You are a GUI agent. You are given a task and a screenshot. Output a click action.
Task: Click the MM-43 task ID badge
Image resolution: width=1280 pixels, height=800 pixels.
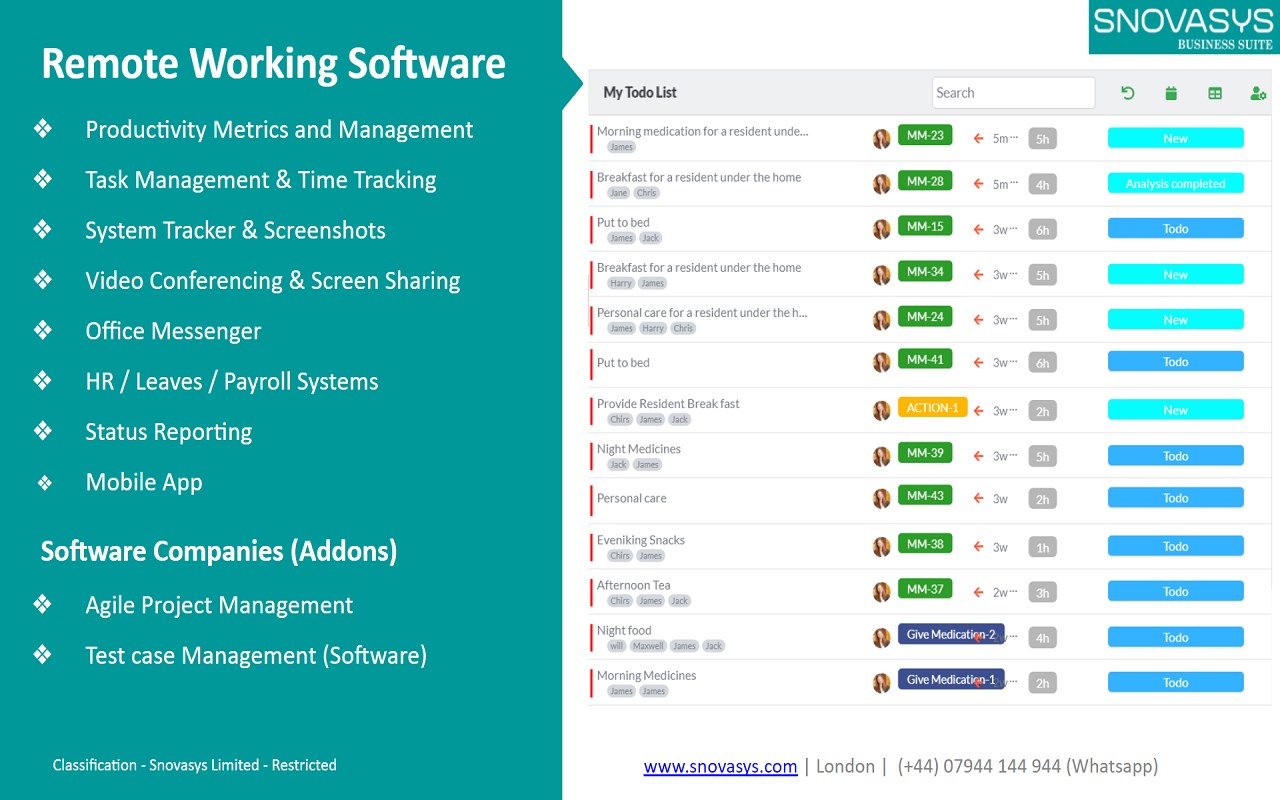[925, 496]
